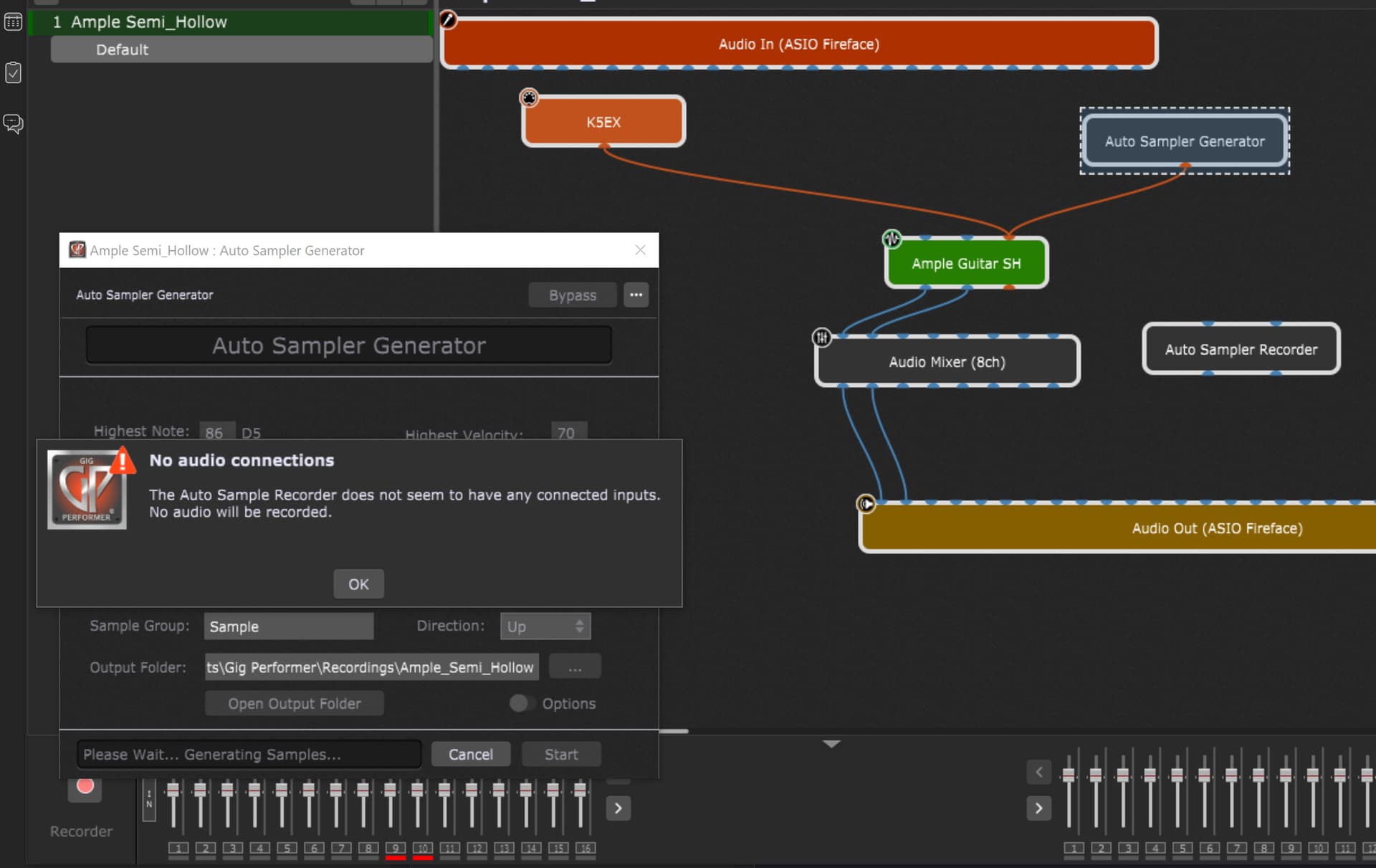Click the right arrow beside the right-hand output faders
The image size is (1376, 868).
tap(1038, 809)
